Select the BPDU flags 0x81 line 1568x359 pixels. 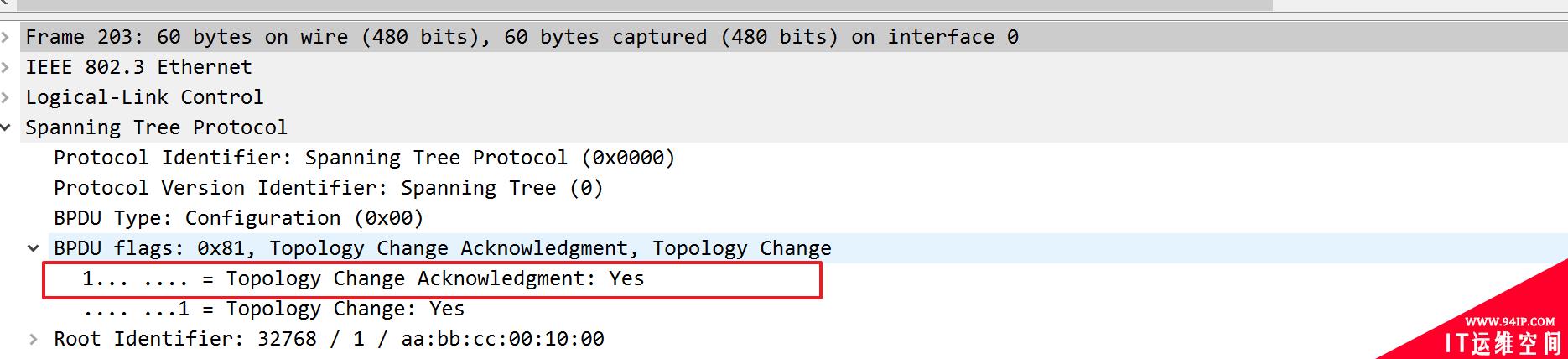click(x=784, y=248)
